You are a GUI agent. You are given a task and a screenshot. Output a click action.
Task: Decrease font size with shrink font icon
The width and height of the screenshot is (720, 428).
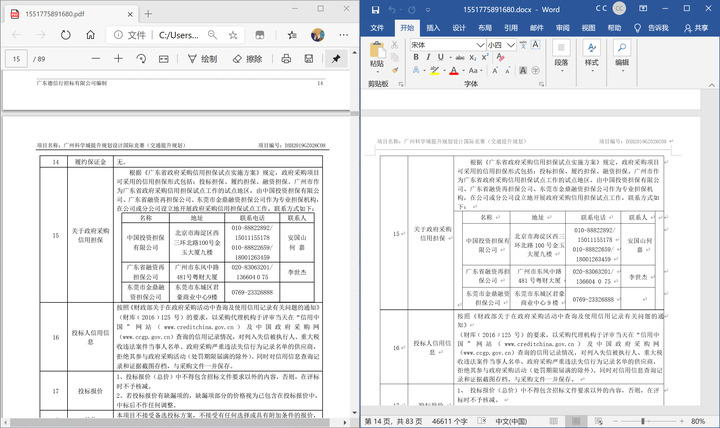click(x=507, y=70)
